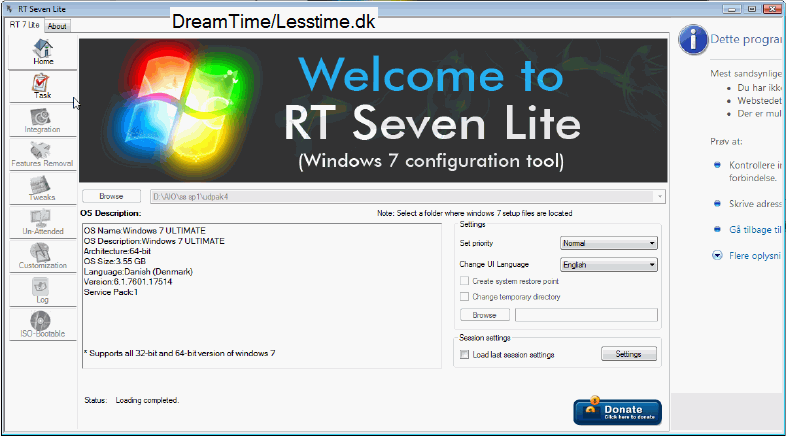
Task: Maximize the RT Seven Lite window
Action: click(x=751, y=9)
